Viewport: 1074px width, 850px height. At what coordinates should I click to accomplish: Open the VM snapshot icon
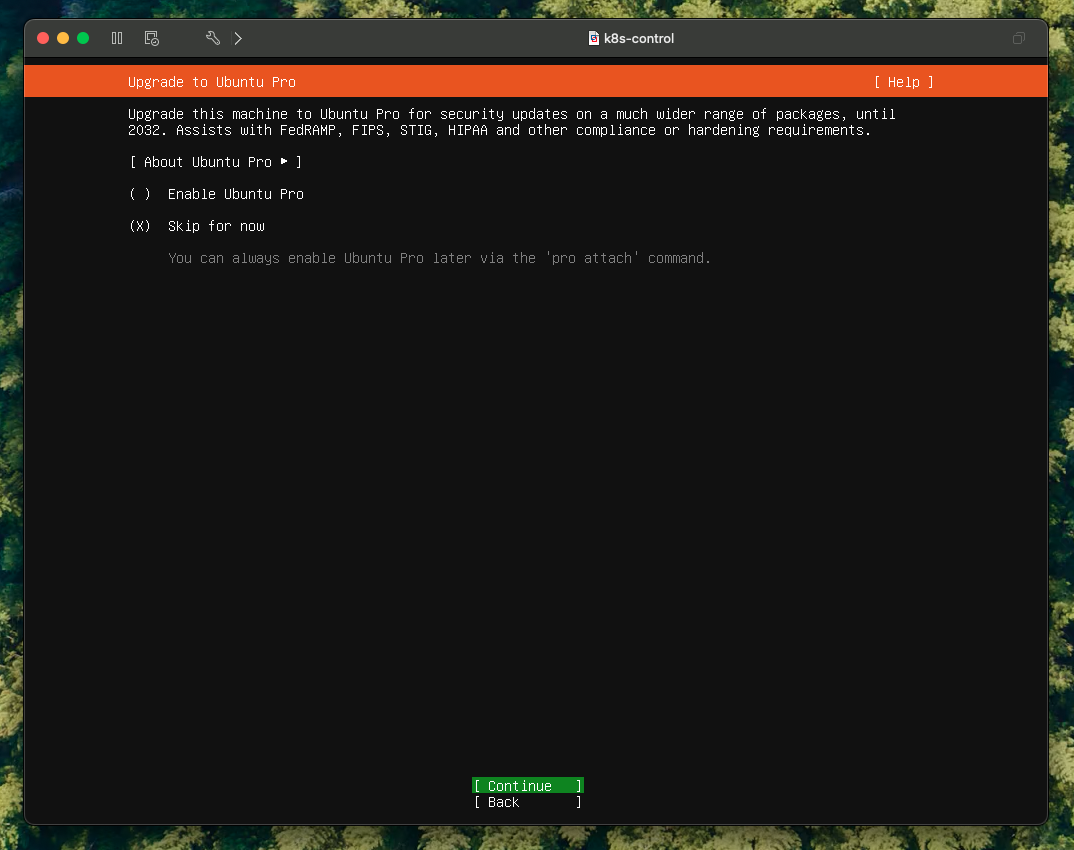pos(151,38)
